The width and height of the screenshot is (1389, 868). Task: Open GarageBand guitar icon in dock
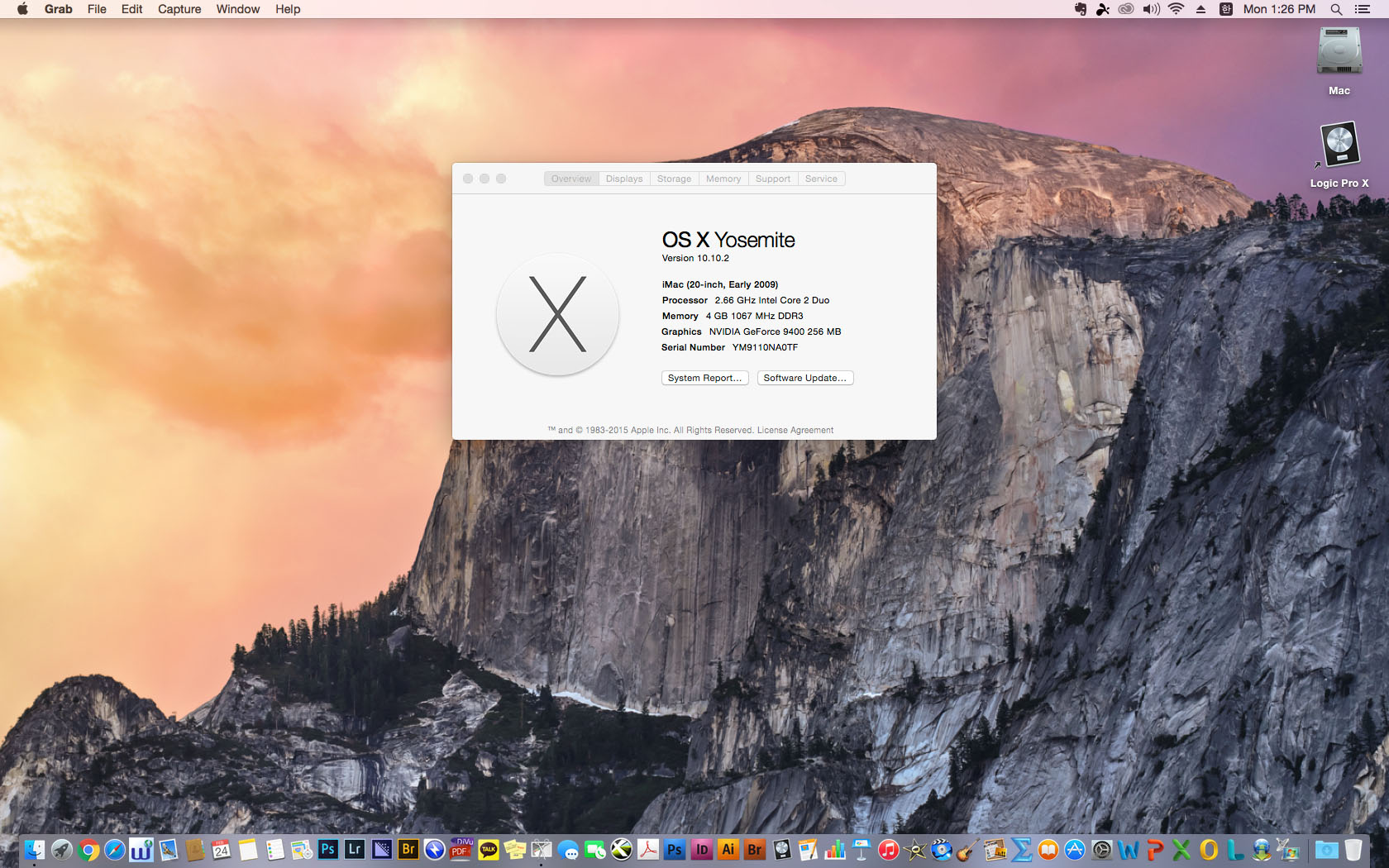point(967,850)
